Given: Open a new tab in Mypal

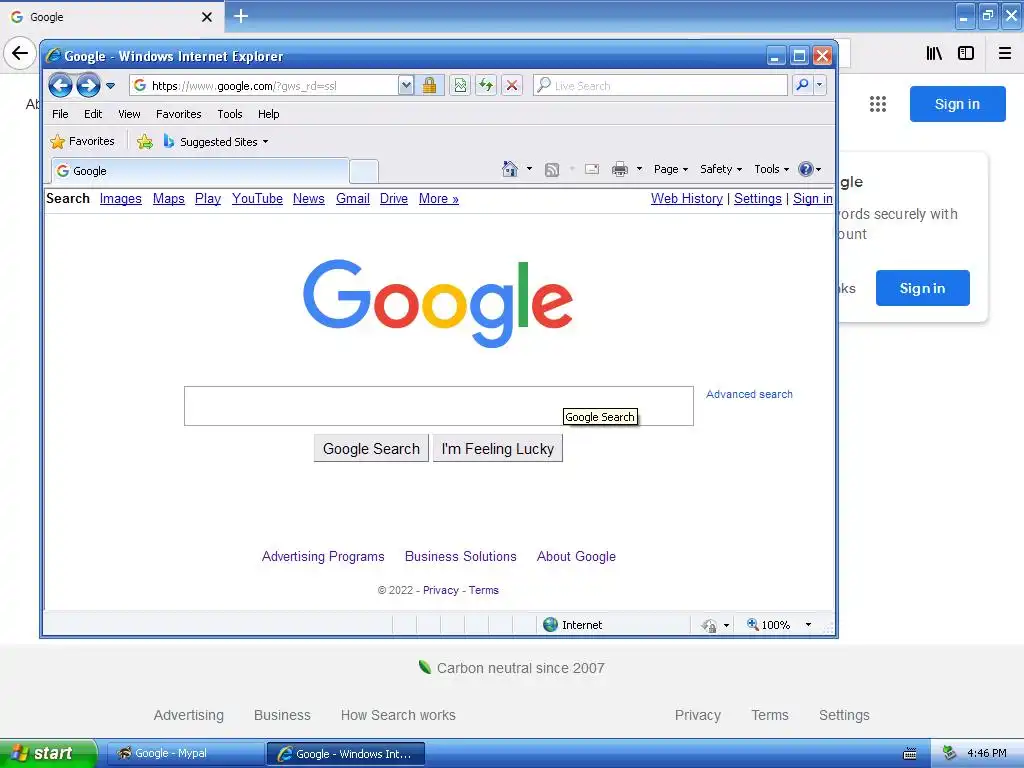Looking at the screenshot, I should [241, 16].
